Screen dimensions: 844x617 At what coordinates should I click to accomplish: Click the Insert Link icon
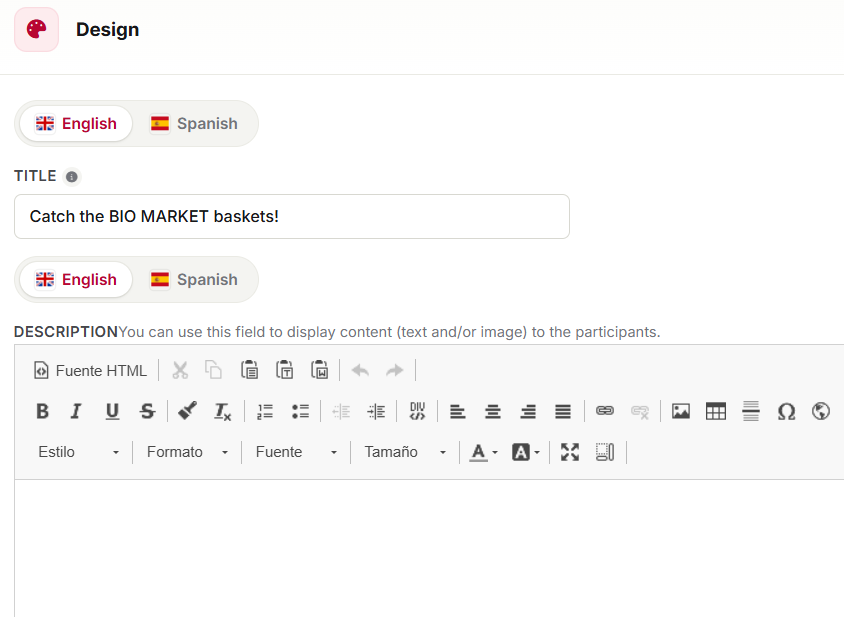(604, 412)
